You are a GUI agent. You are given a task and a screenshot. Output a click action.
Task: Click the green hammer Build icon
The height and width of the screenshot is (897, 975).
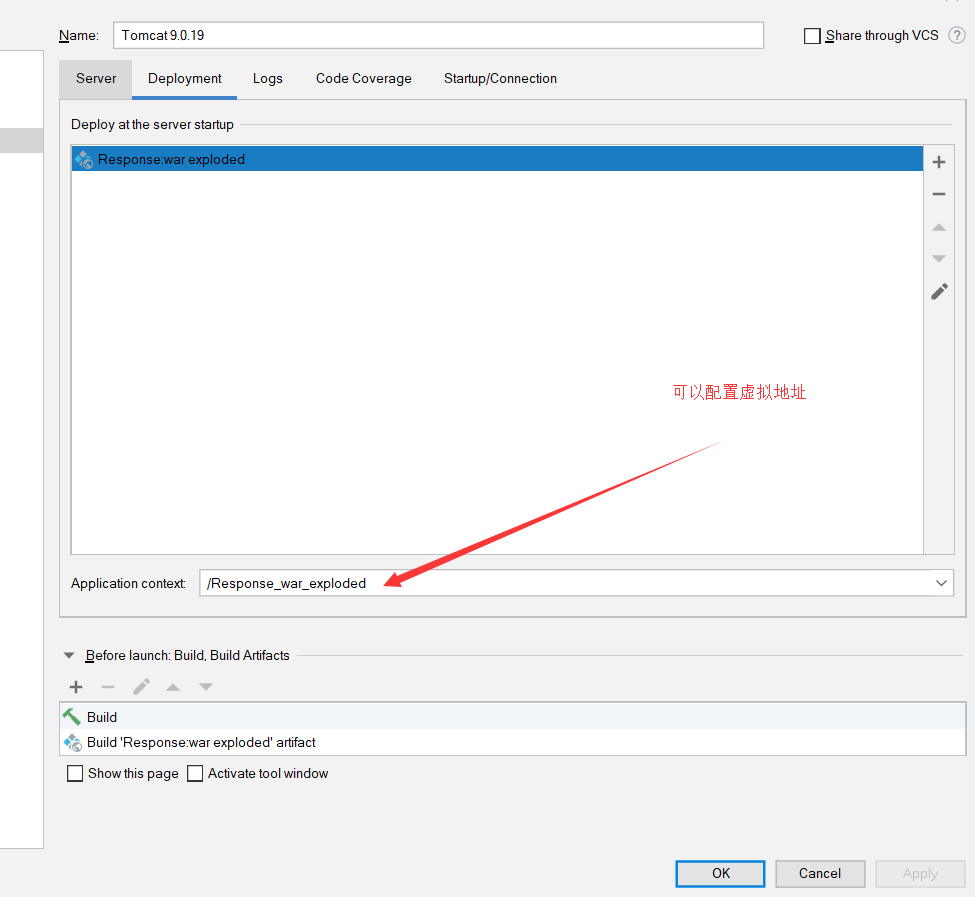[x=72, y=717]
